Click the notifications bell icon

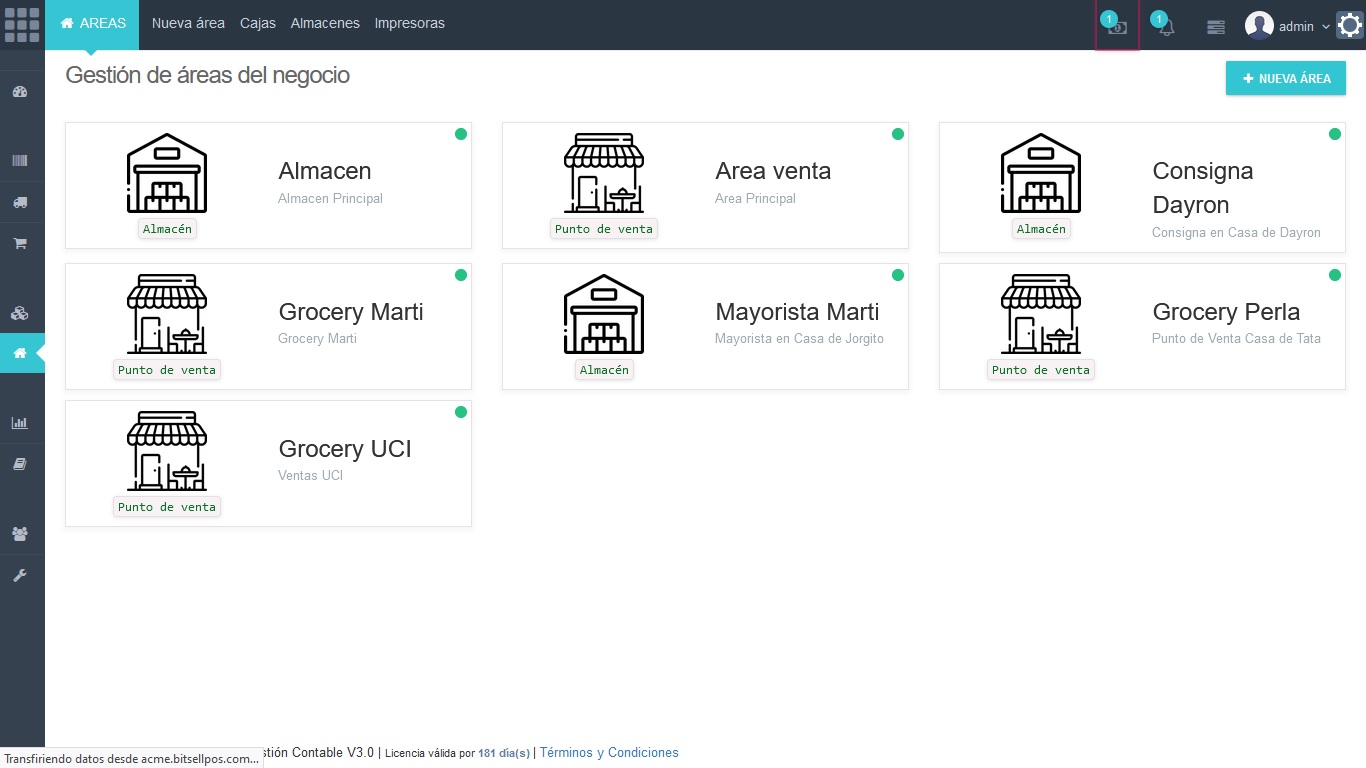point(1166,27)
